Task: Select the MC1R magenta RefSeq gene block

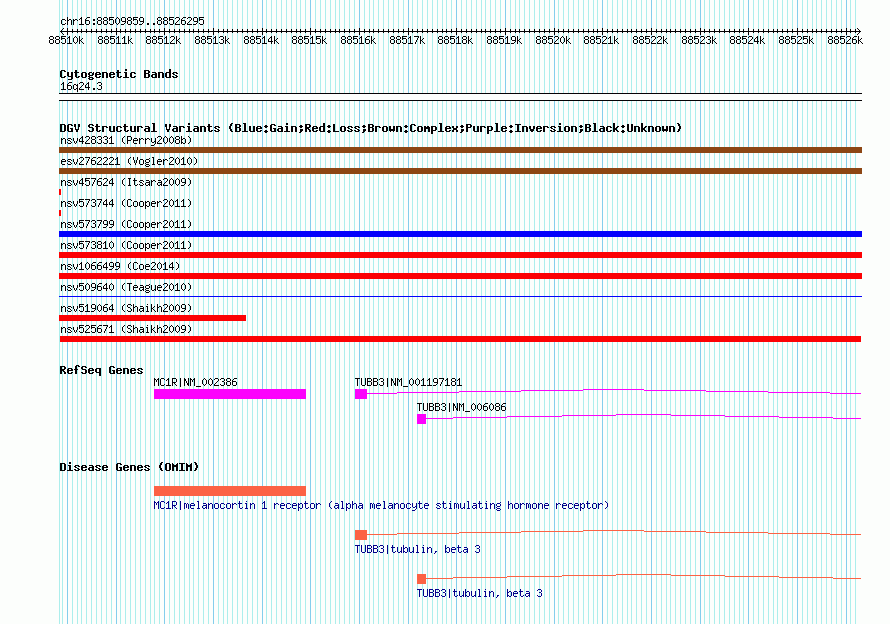Action: 230,394
